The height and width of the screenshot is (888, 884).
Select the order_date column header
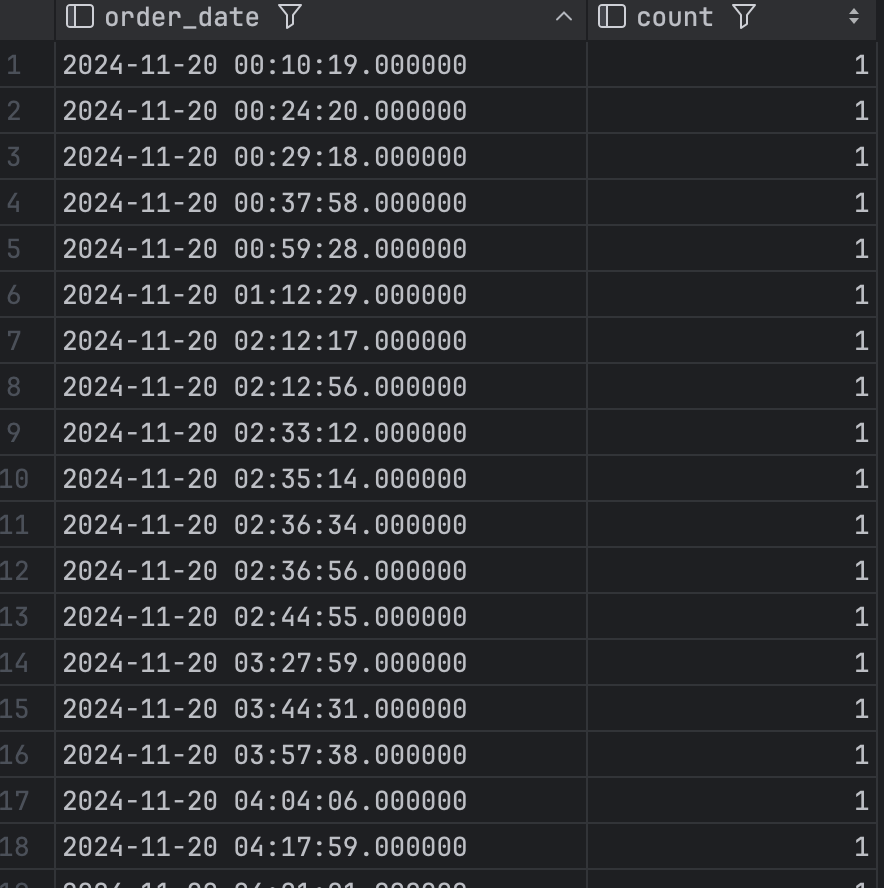[x=321, y=19]
